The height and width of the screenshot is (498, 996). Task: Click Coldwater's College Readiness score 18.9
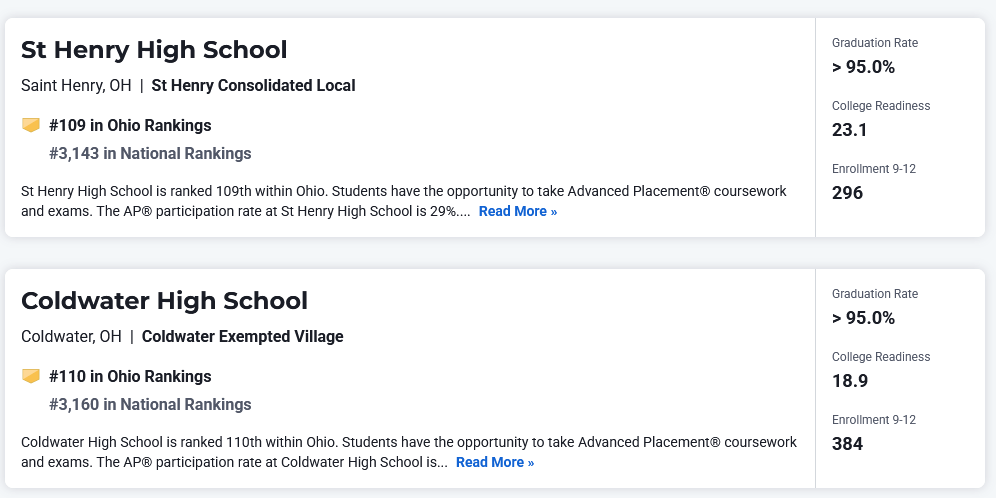849,381
